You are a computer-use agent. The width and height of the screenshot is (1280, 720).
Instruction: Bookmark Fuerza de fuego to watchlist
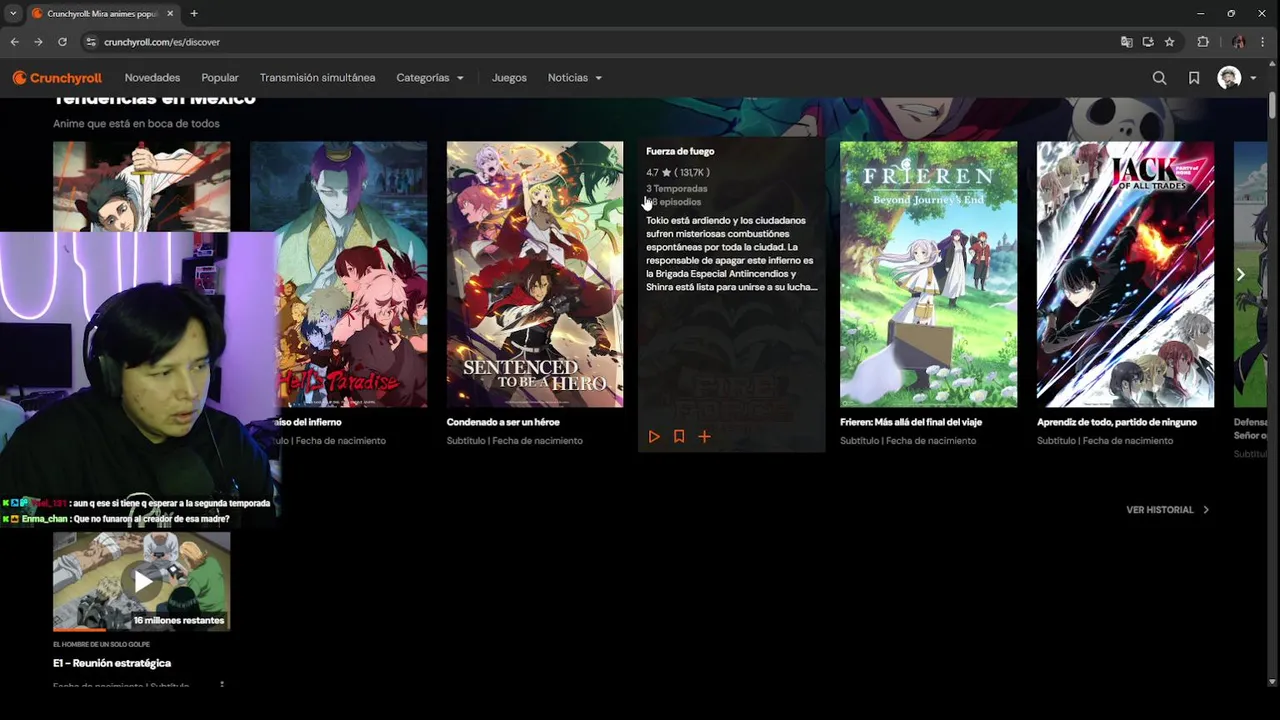pyautogui.click(x=679, y=437)
